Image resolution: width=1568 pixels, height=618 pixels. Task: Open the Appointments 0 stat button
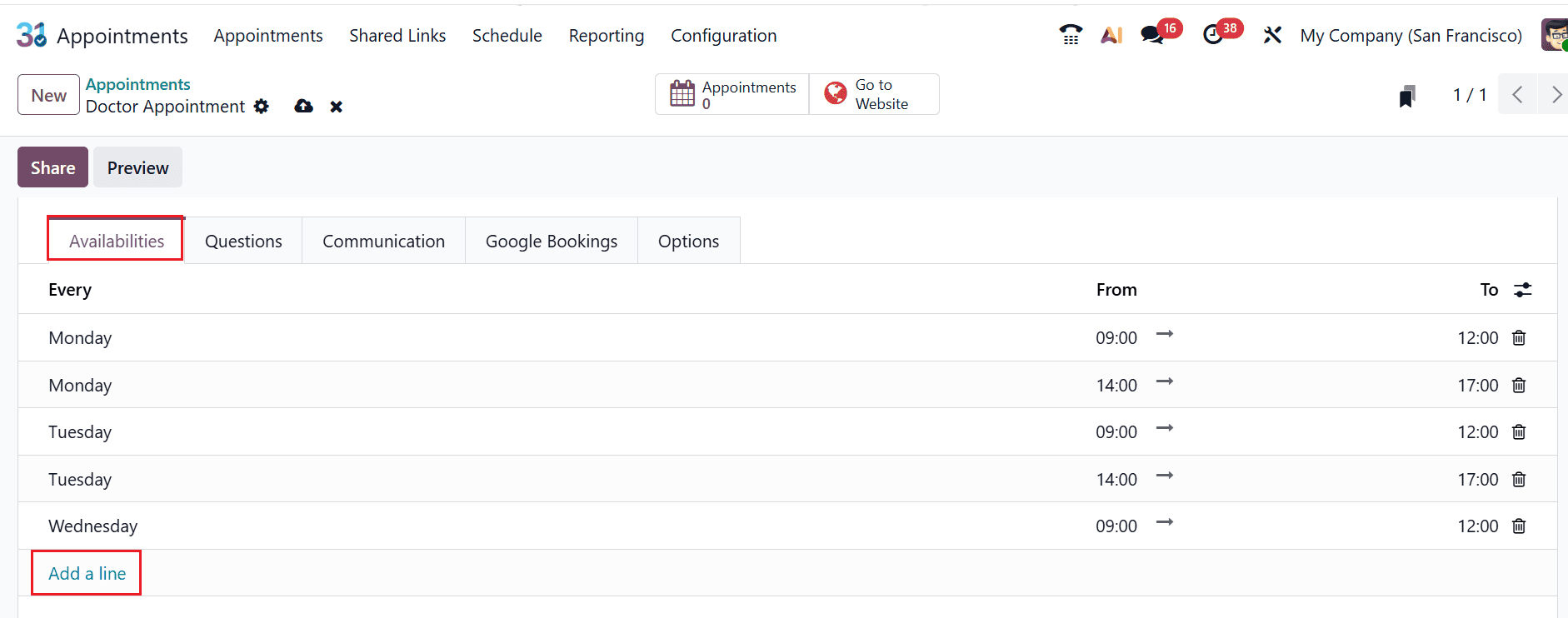pos(732,94)
